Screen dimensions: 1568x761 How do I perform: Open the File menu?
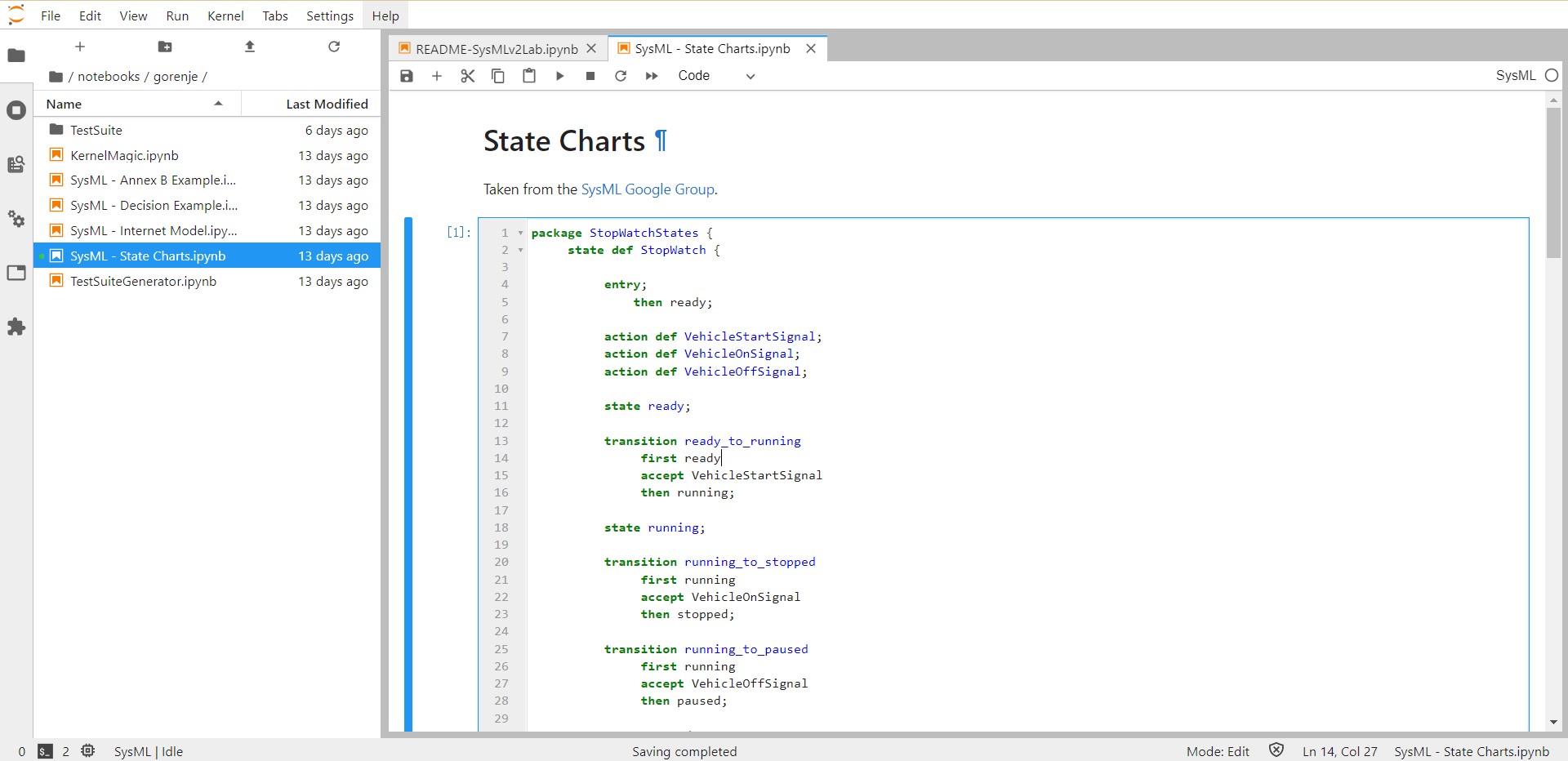(x=51, y=16)
